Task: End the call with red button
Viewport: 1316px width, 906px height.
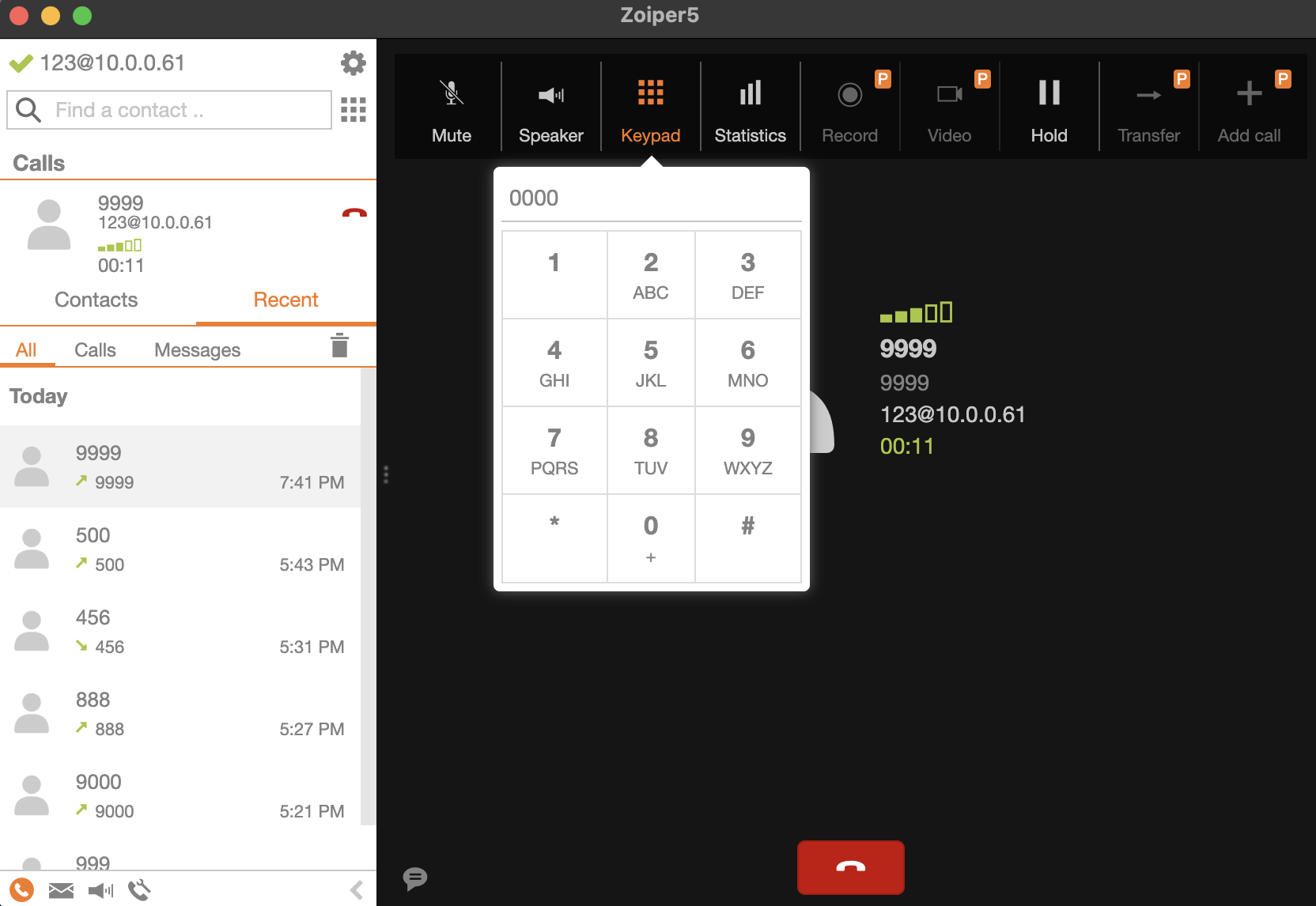Action: coord(850,867)
